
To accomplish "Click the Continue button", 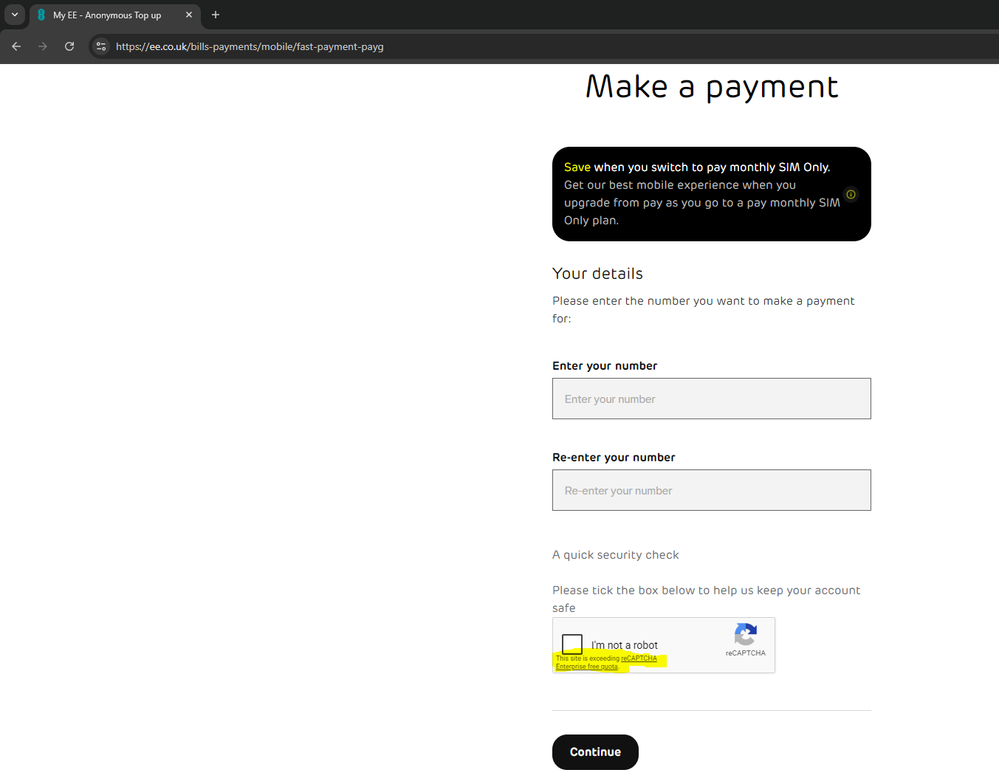I will (x=595, y=752).
